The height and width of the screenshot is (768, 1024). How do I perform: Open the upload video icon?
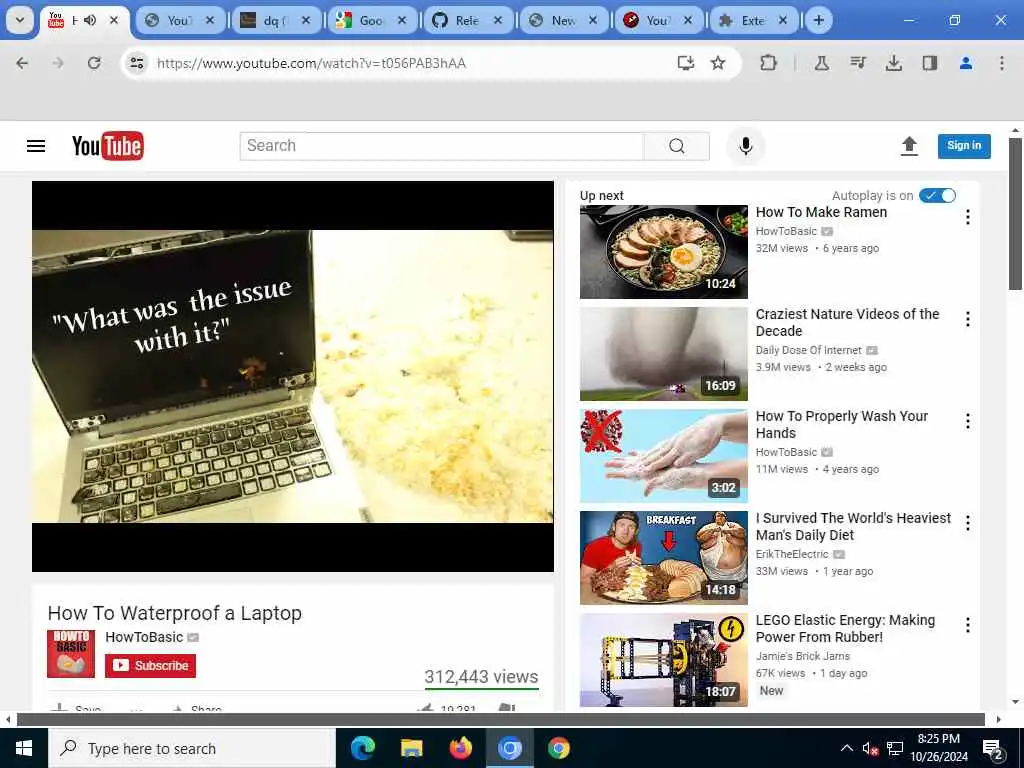[x=909, y=146]
